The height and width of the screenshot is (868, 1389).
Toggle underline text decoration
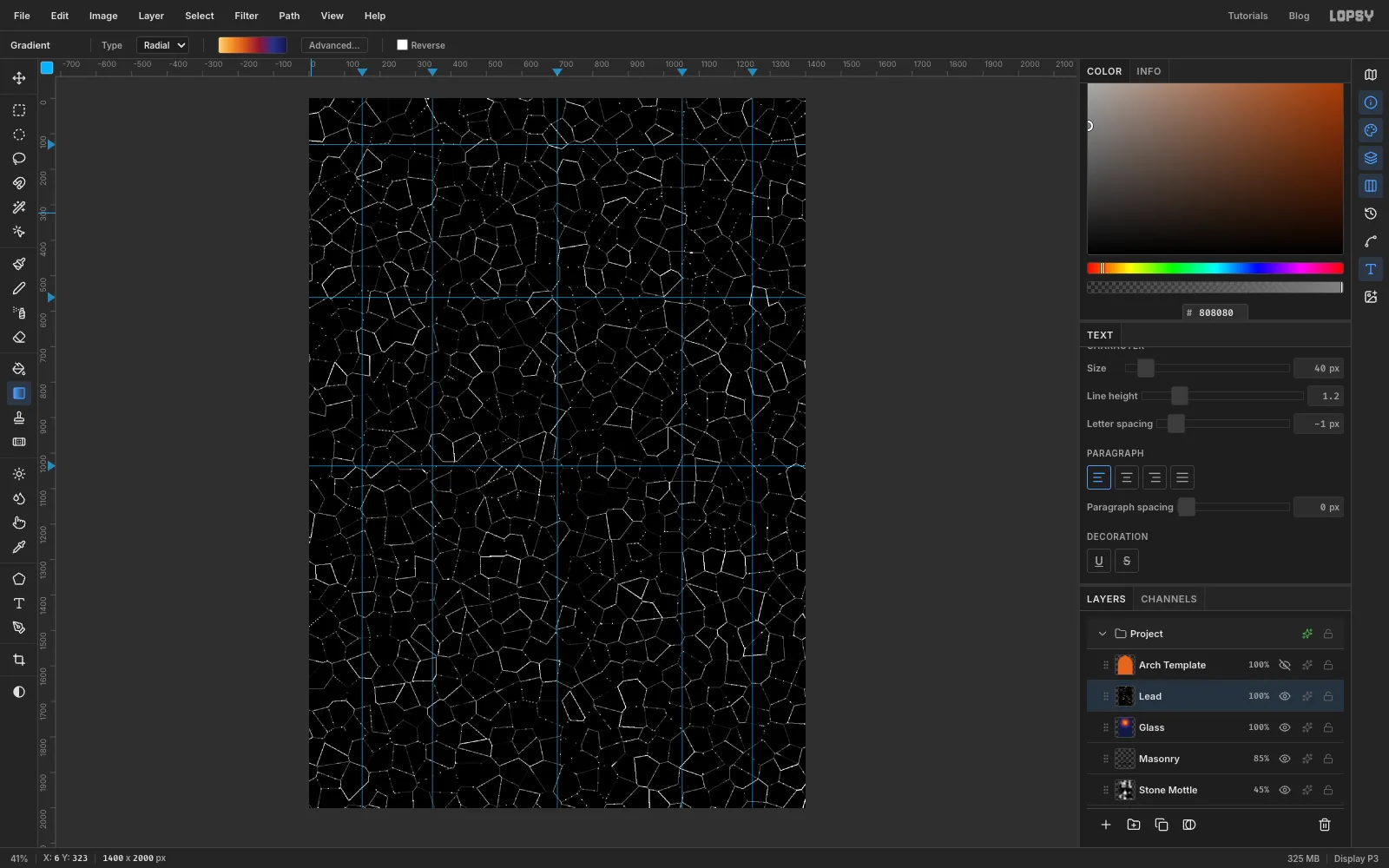[1099, 561]
